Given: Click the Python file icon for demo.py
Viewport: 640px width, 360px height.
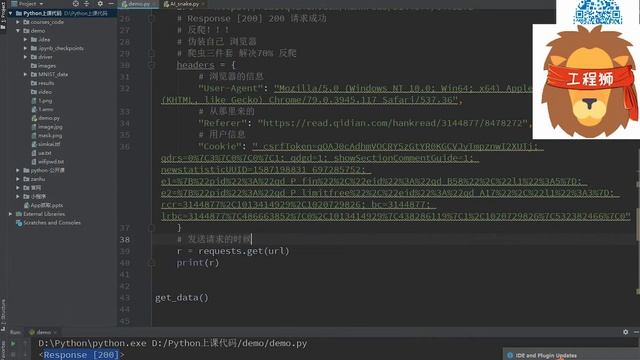Looking at the screenshot, I should (34, 118).
